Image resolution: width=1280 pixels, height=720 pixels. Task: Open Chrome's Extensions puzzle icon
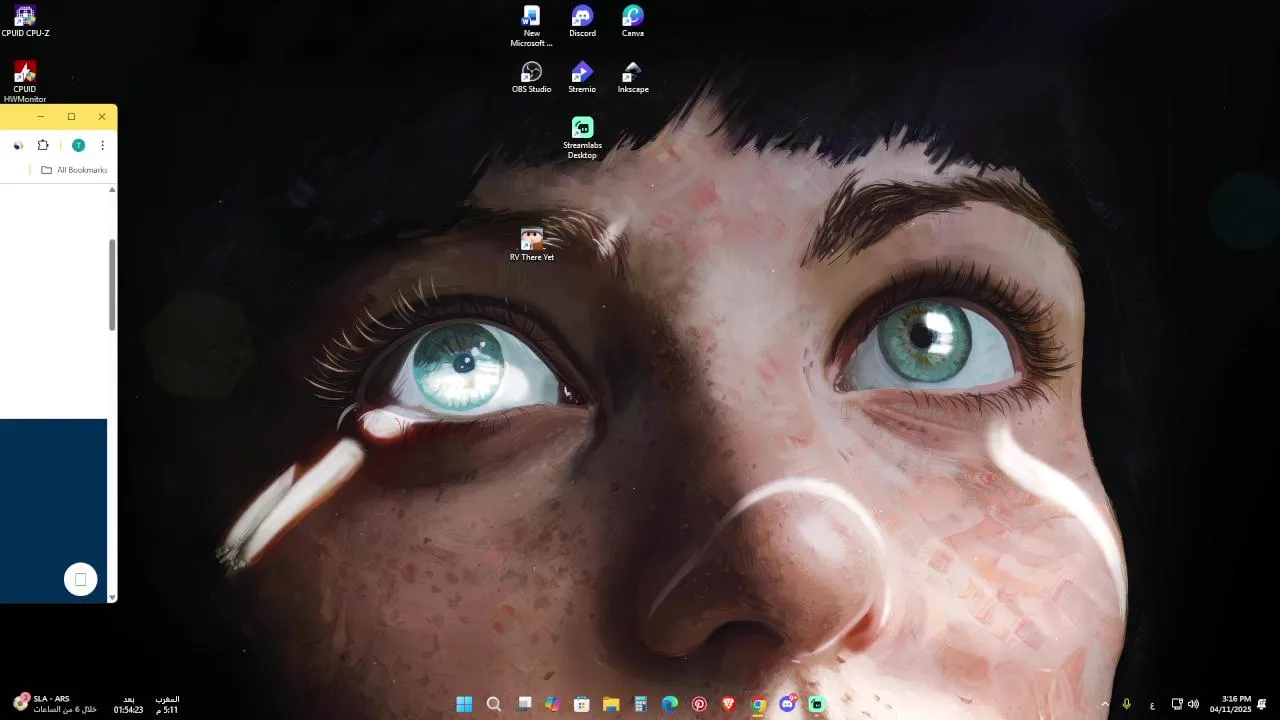(43, 145)
